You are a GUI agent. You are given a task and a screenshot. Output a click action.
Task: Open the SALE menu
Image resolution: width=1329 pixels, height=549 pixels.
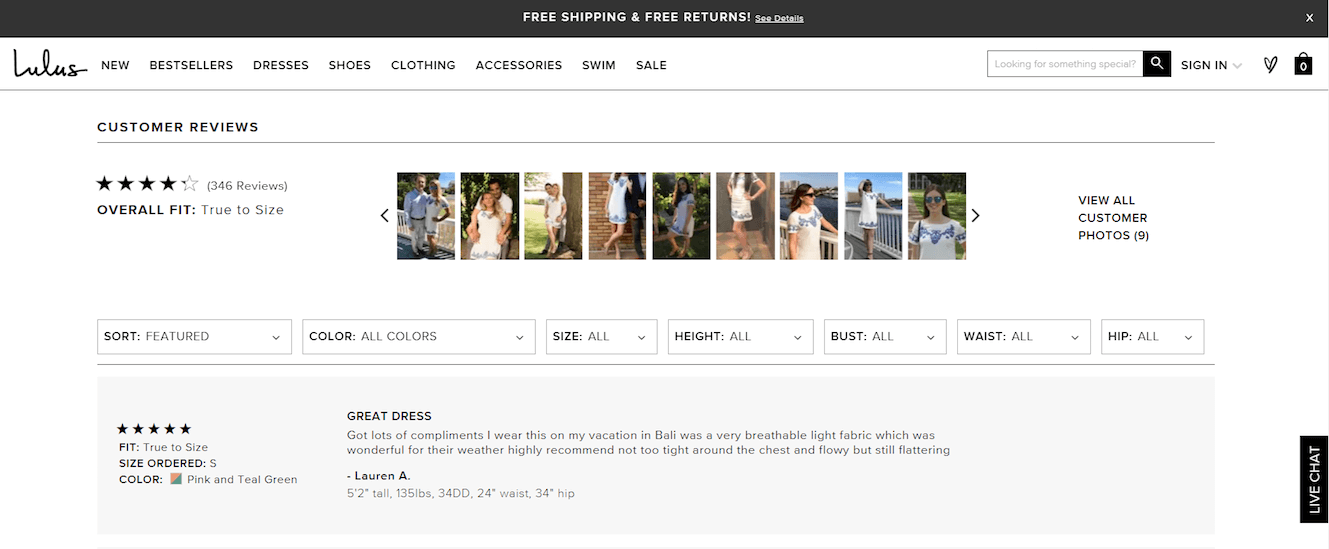click(651, 65)
